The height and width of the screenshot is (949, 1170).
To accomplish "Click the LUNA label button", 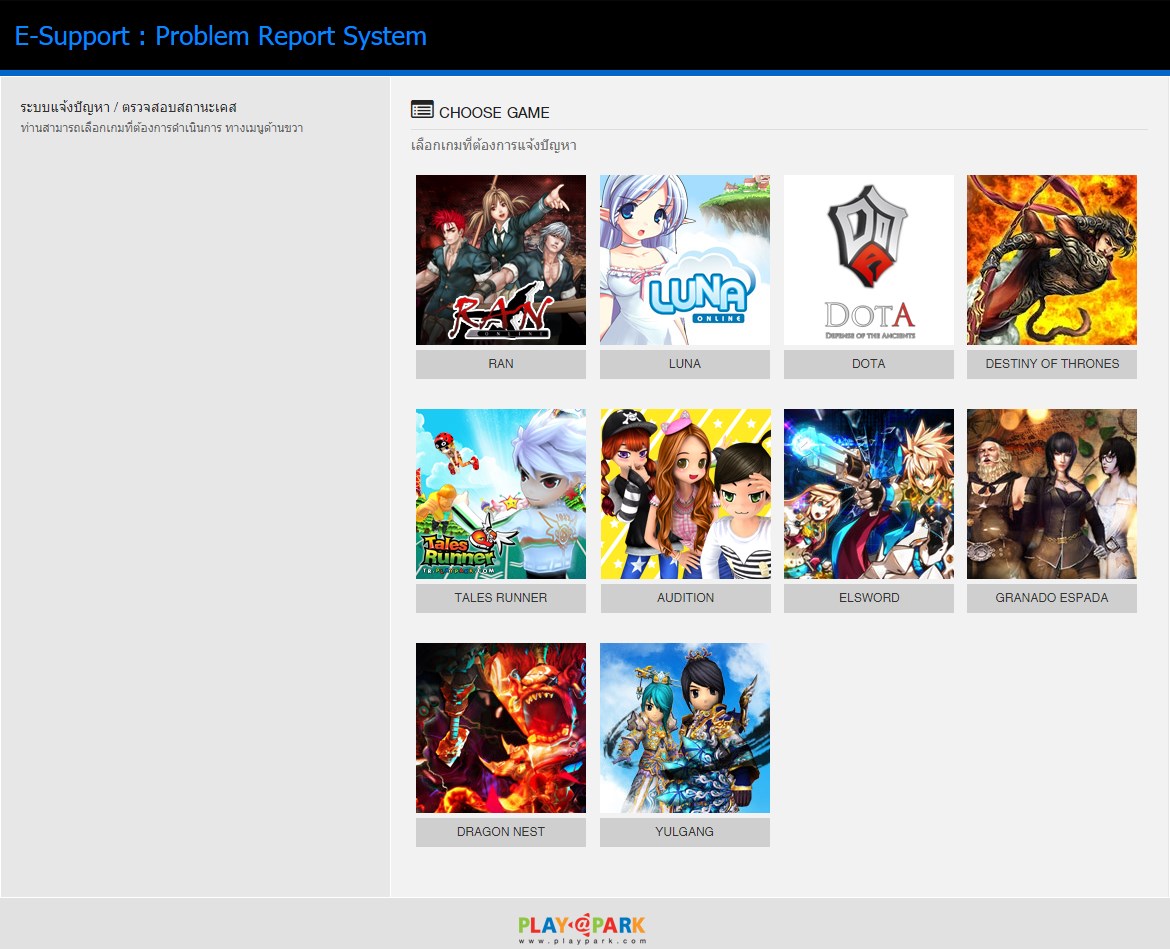I will click(x=685, y=364).
